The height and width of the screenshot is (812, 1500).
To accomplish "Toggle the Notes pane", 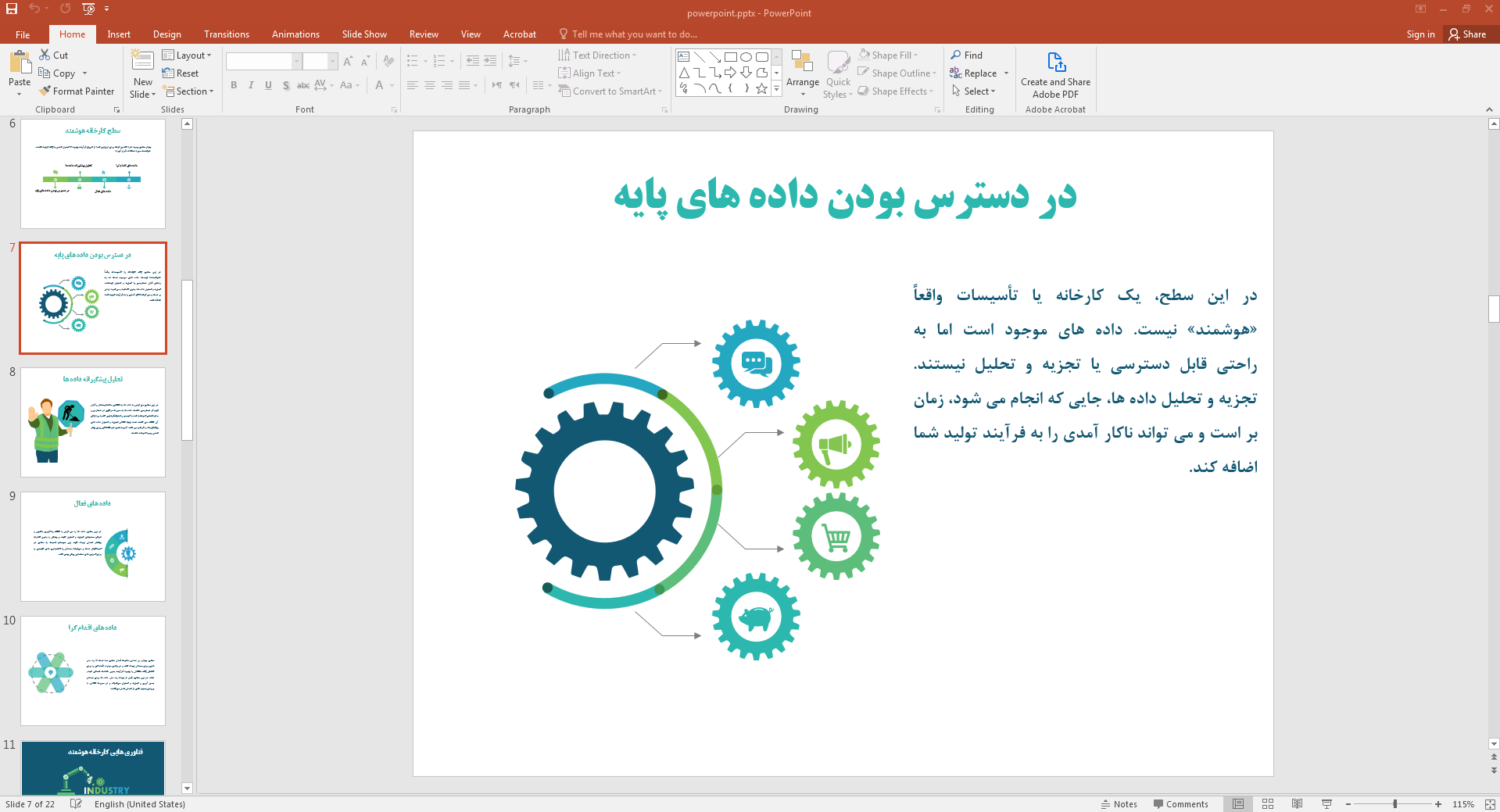I will click(1119, 803).
